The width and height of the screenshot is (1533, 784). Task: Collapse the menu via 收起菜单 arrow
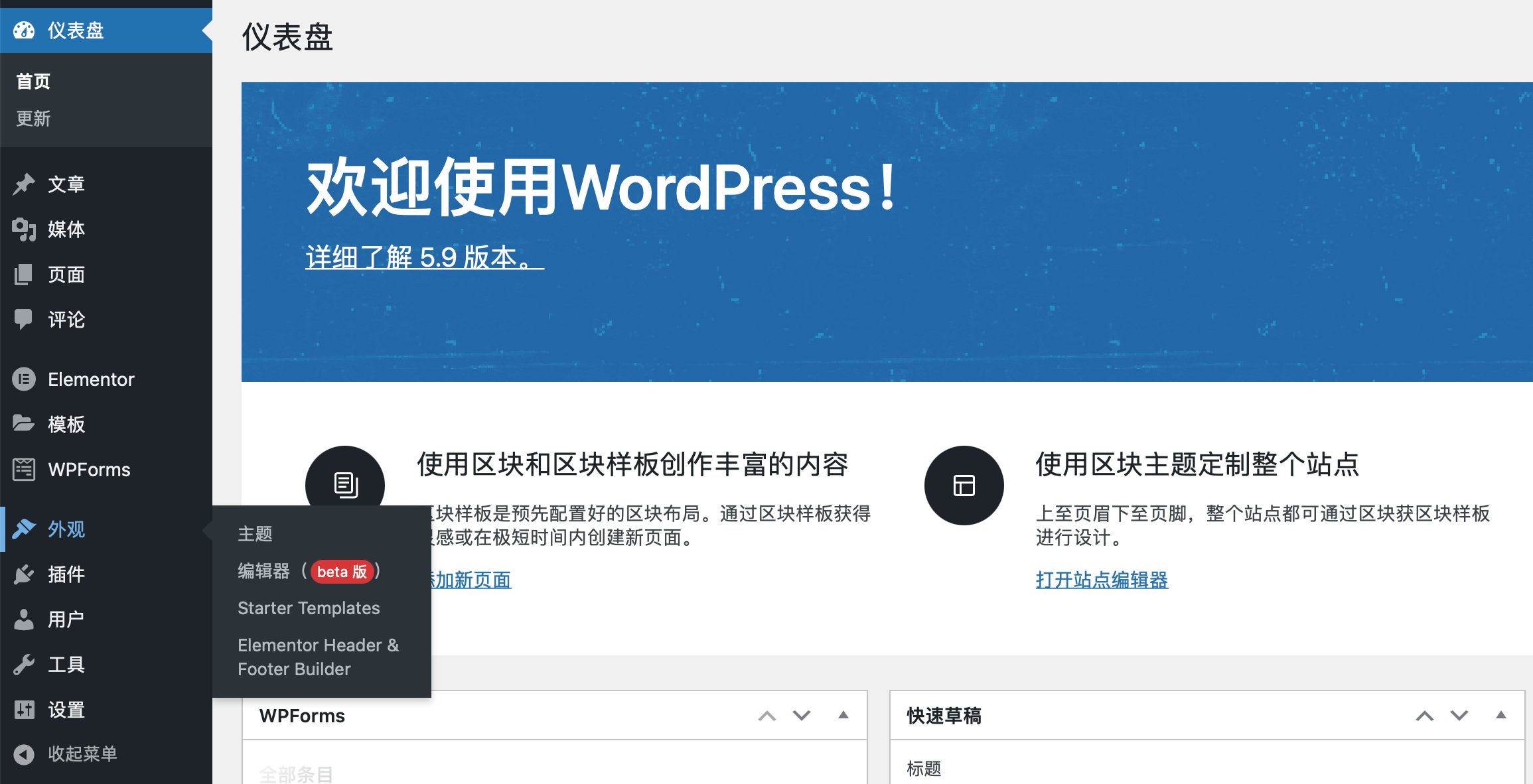point(24,754)
